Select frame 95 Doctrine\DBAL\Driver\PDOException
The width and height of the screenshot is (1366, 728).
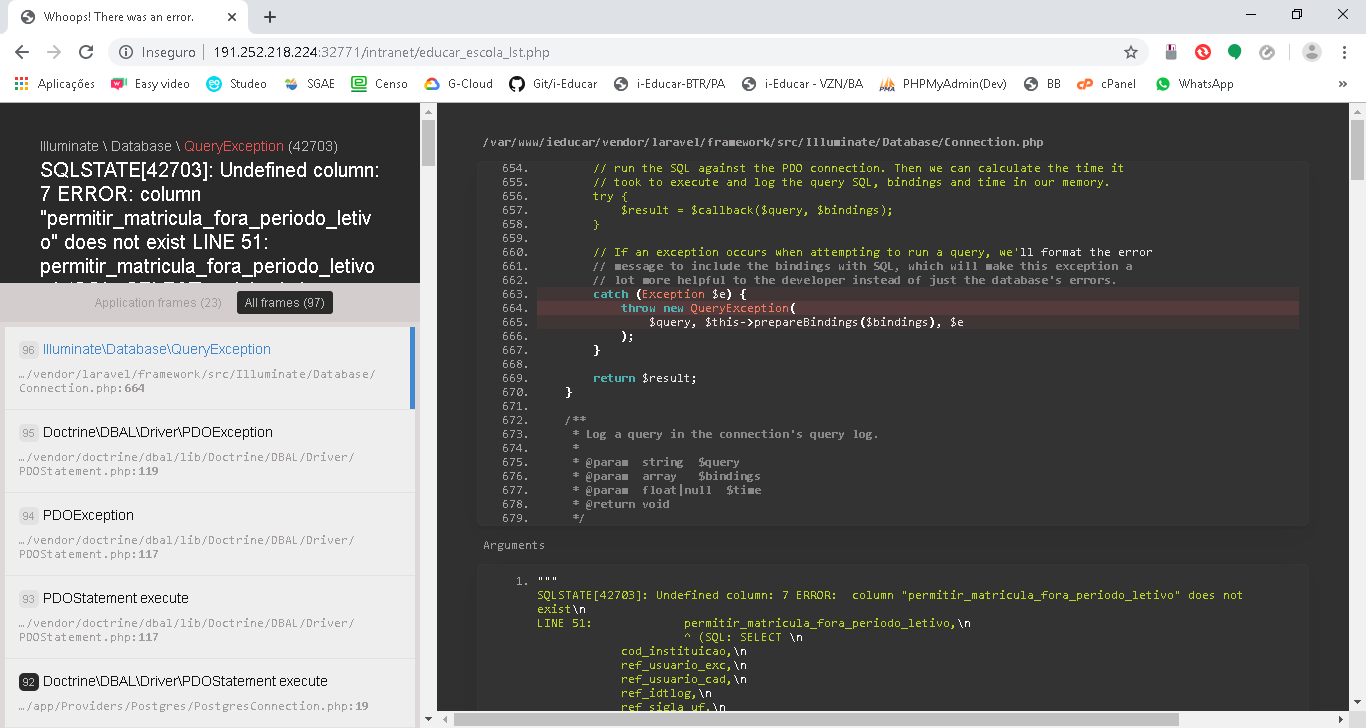(x=209, y=451)
